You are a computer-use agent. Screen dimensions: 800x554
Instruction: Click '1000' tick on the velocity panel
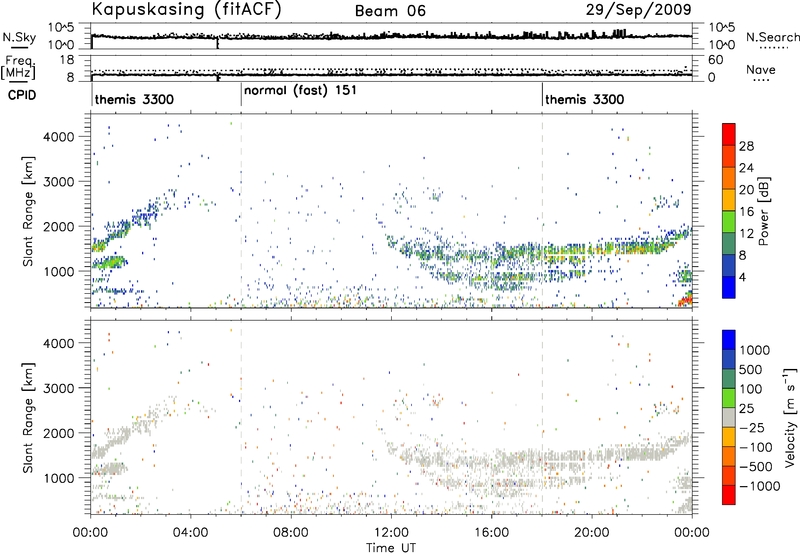(x=58, y=478)
